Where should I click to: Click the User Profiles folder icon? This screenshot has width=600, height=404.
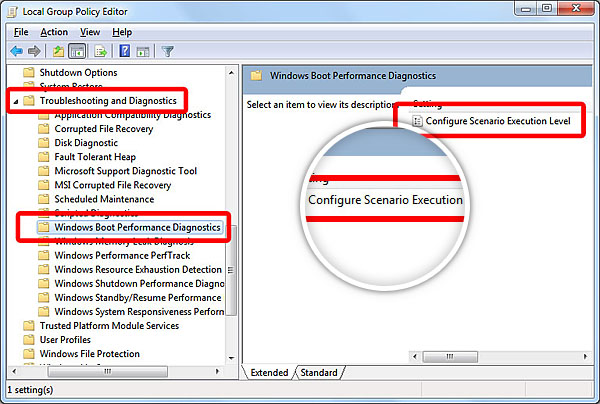coord(29,340)
